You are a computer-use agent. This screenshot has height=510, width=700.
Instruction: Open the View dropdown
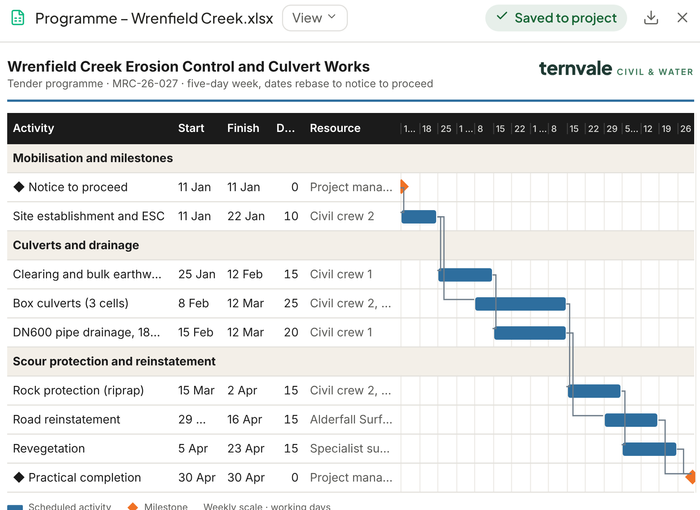(x=315, y=18)
